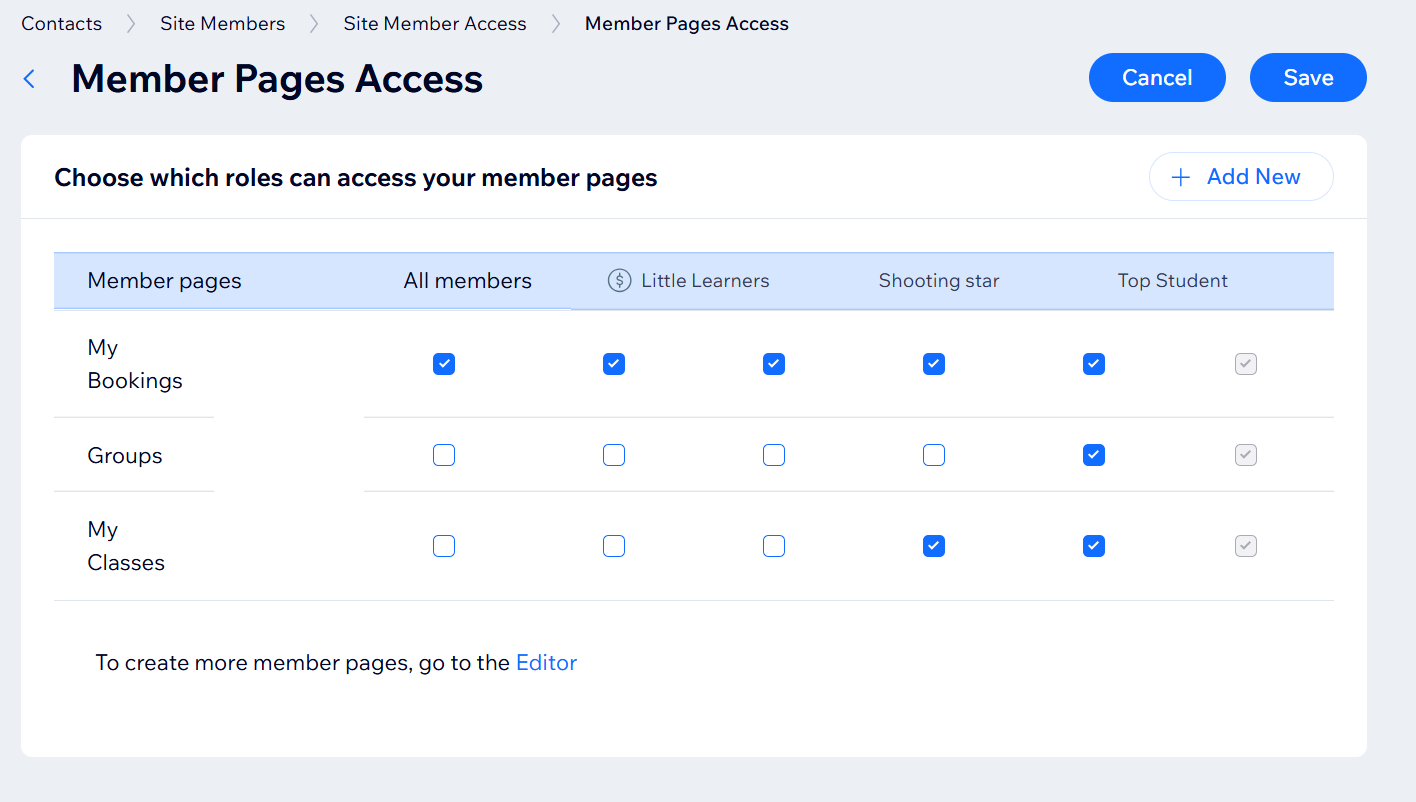Viewport: 1416px width, 802px height.
Task: Select the All members column header
Action: click(467, 281)
